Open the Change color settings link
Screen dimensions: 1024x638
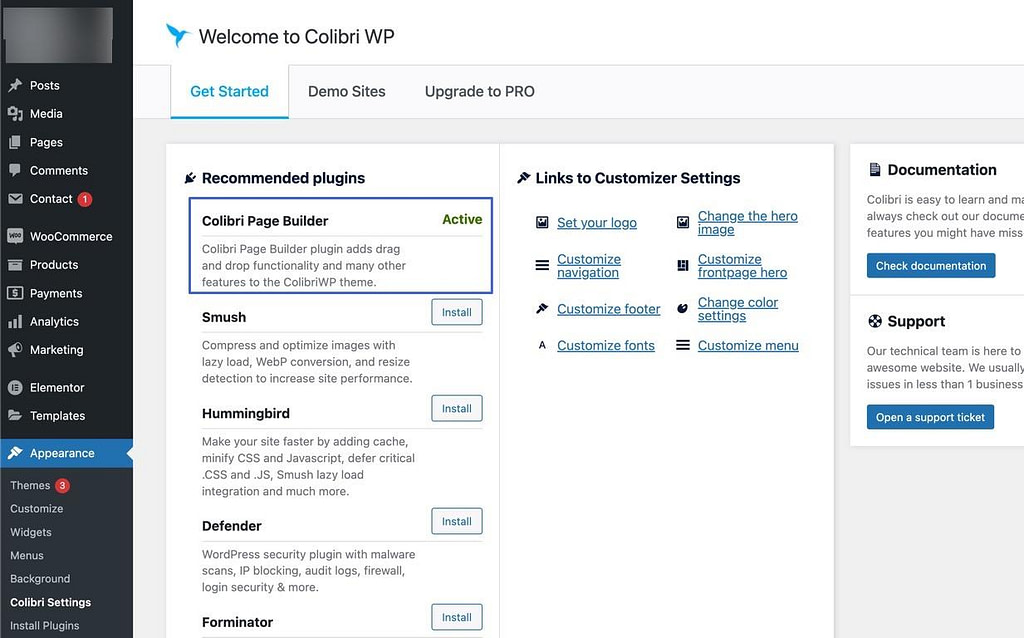(x=737, y=308)
